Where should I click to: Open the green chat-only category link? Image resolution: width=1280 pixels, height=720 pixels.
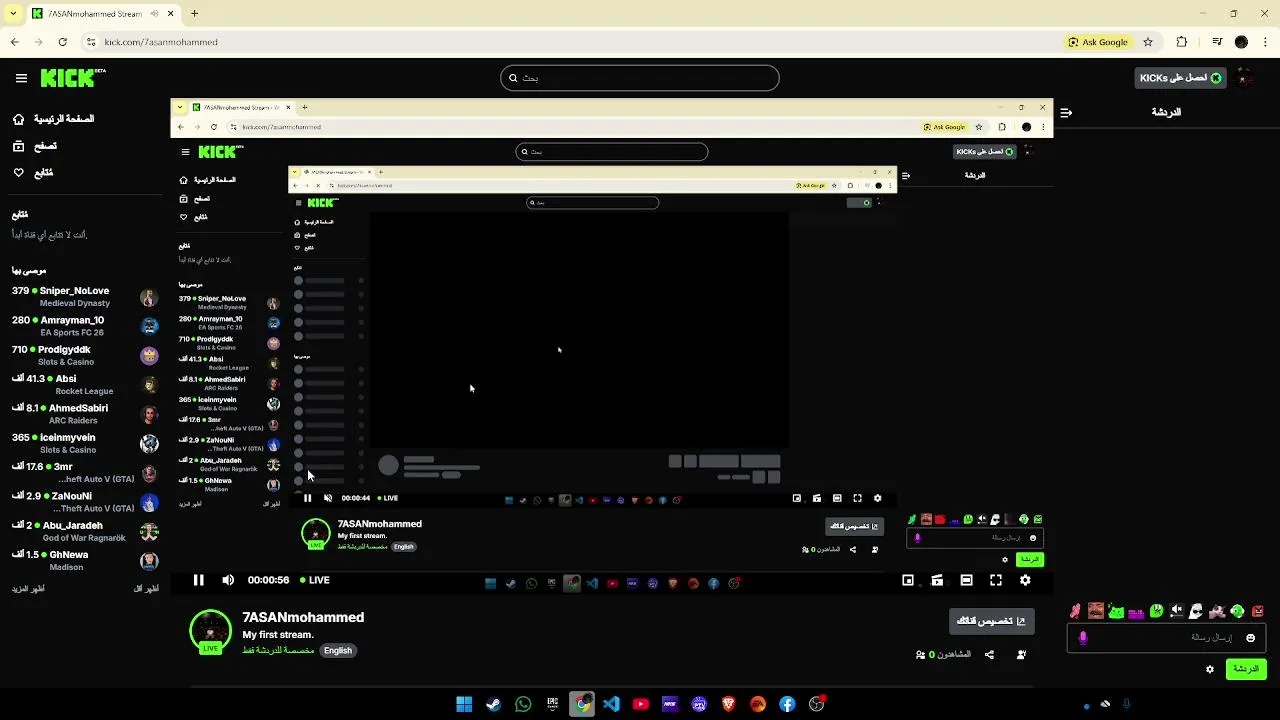click(278, 650)
